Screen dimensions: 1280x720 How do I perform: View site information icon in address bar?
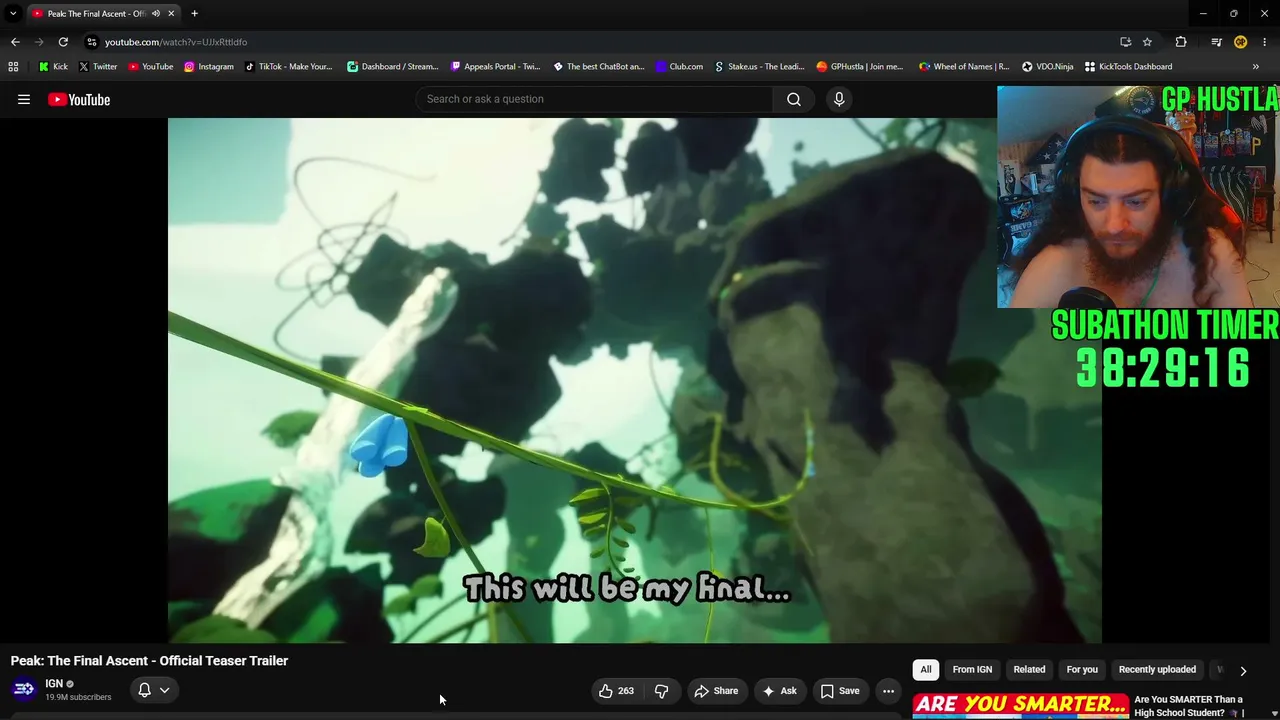92,42
